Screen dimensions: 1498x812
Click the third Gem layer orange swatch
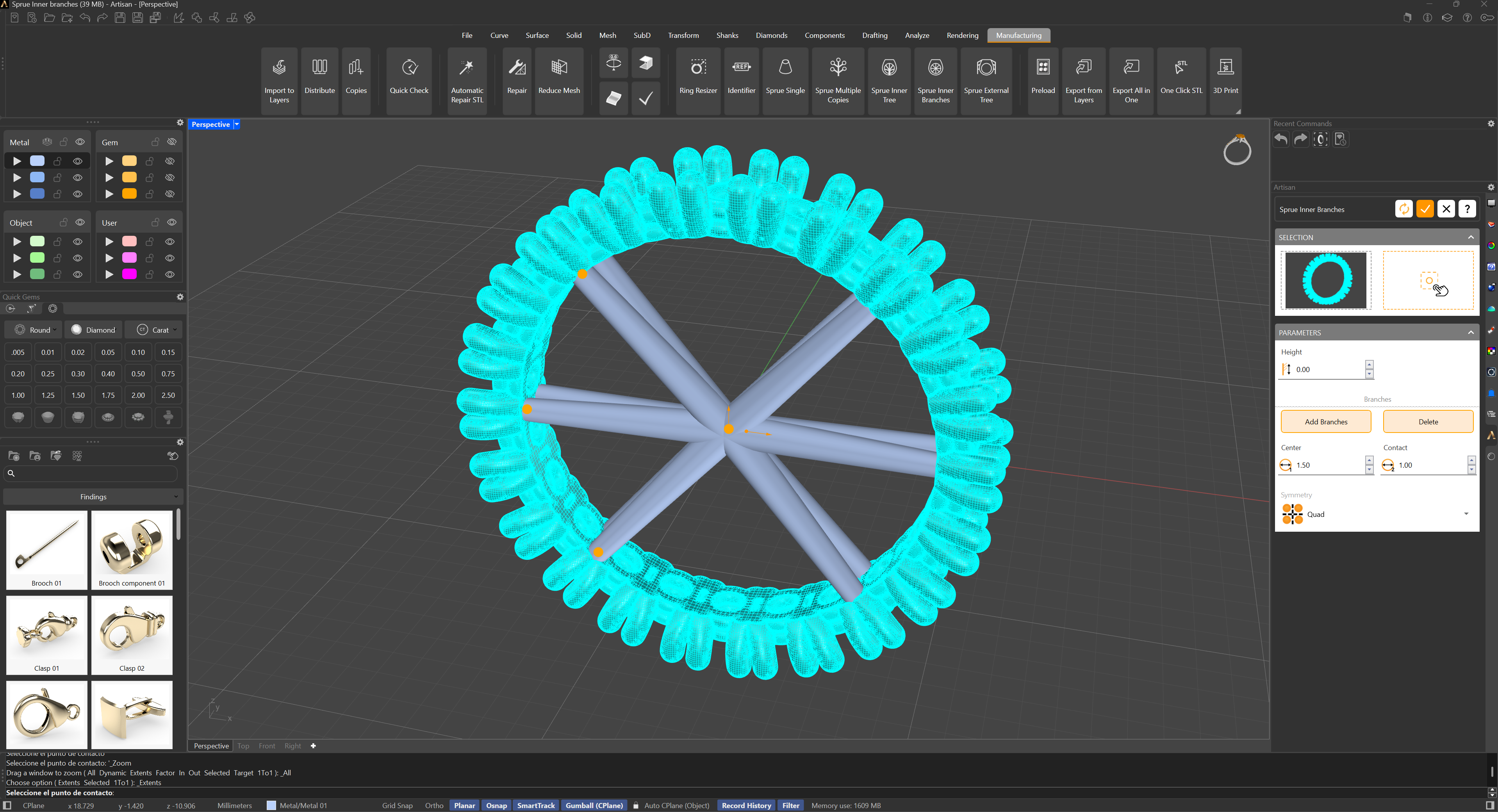129,194
